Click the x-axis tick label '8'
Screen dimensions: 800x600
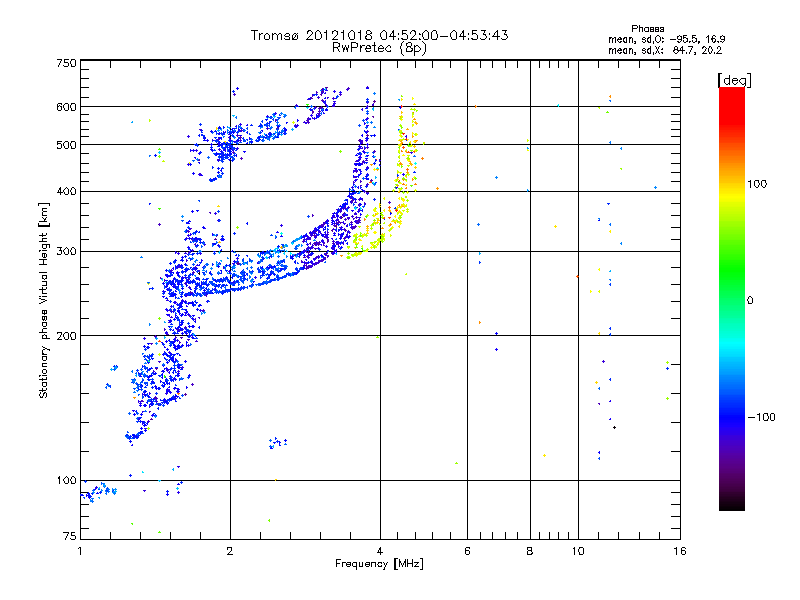tap(530, 551)
